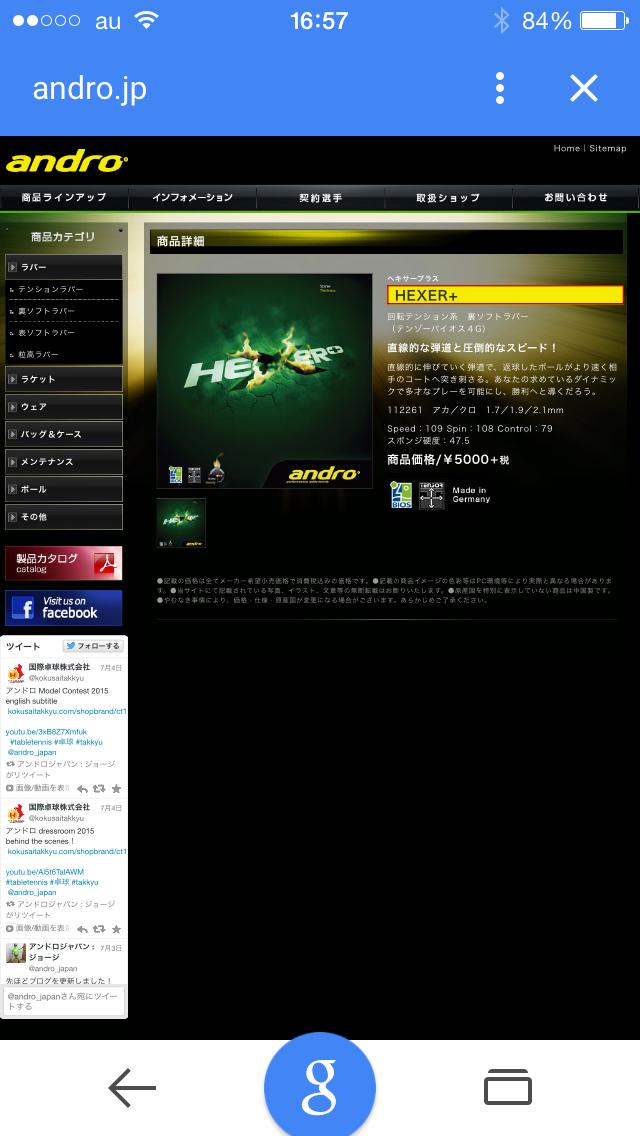Close the andro.jp browser tab
The image size is (640, 1136).
pos(583,88)
